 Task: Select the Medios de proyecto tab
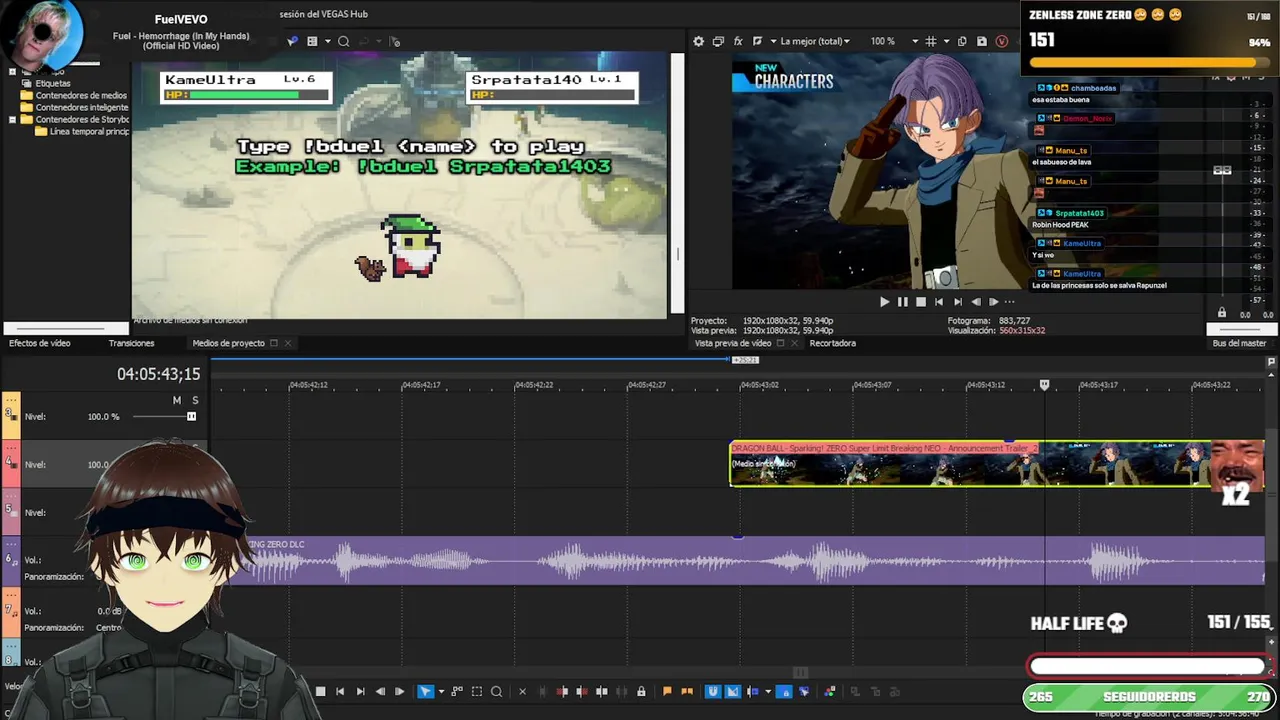click(228, 343)
